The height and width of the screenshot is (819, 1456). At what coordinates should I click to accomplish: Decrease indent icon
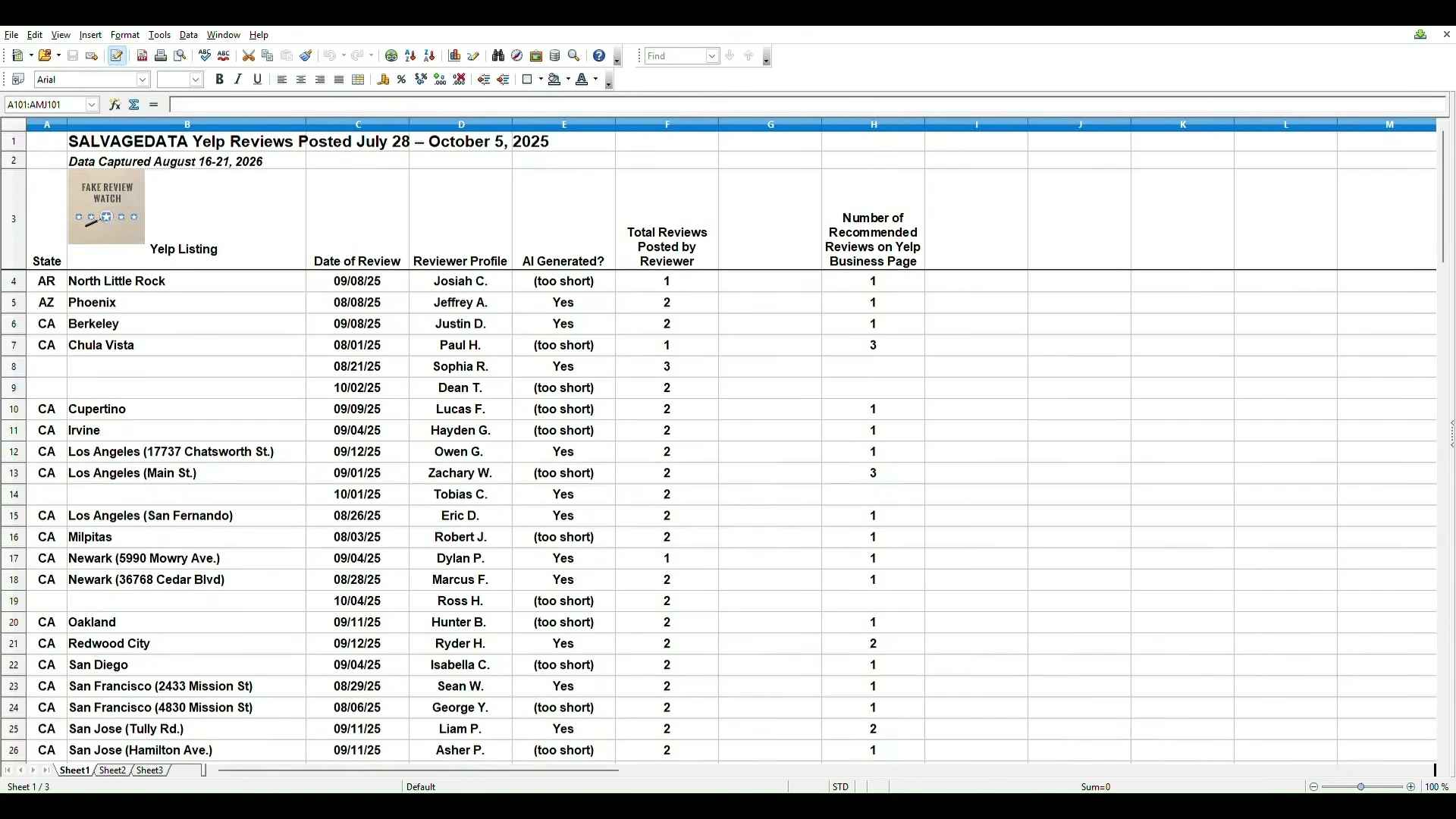tap(484, 80)
